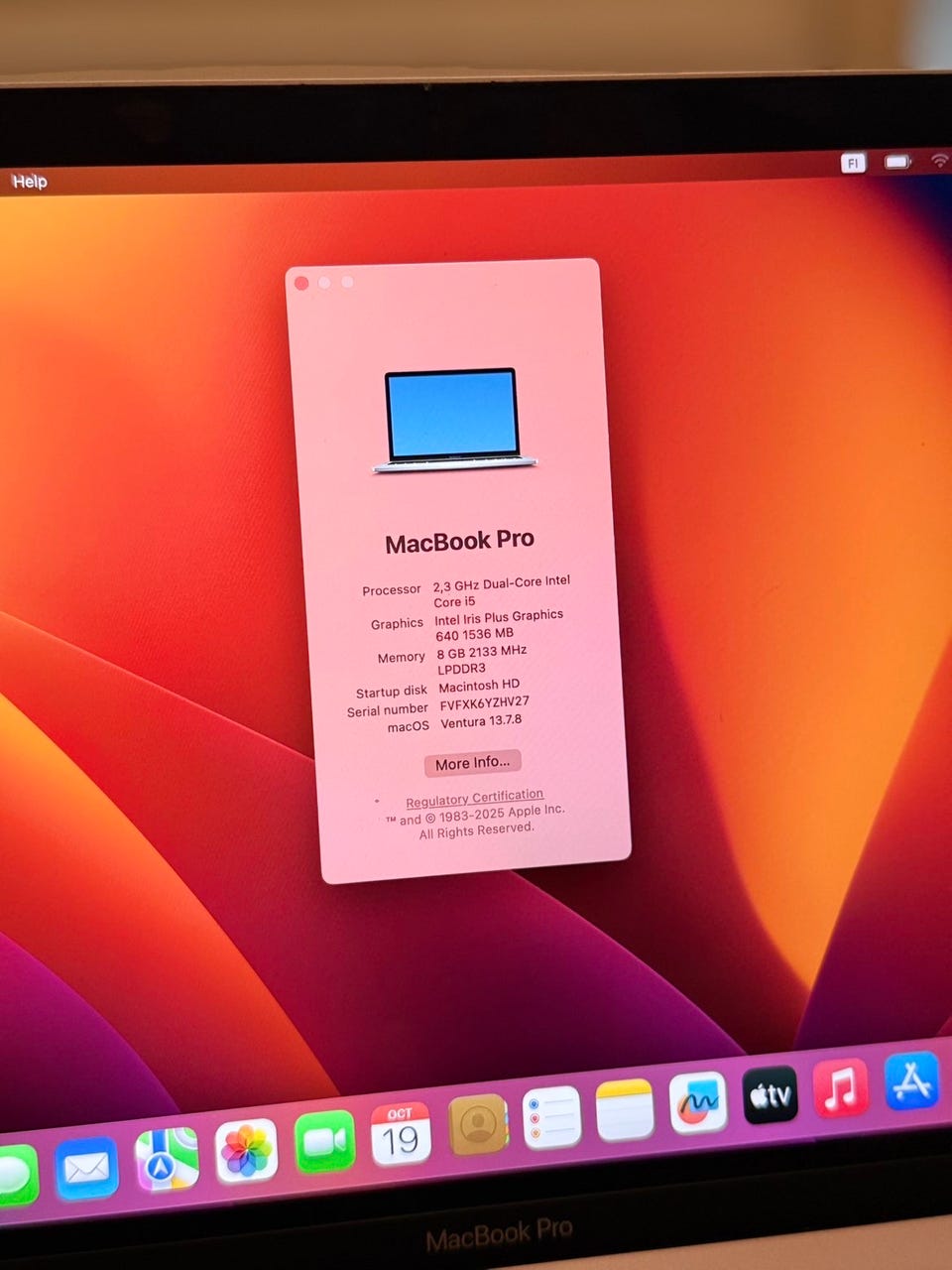Image resolution: width=952 pixels, height=1270 pixels.
Task: Click the FI input source indicator
Action: coord(853,163)
